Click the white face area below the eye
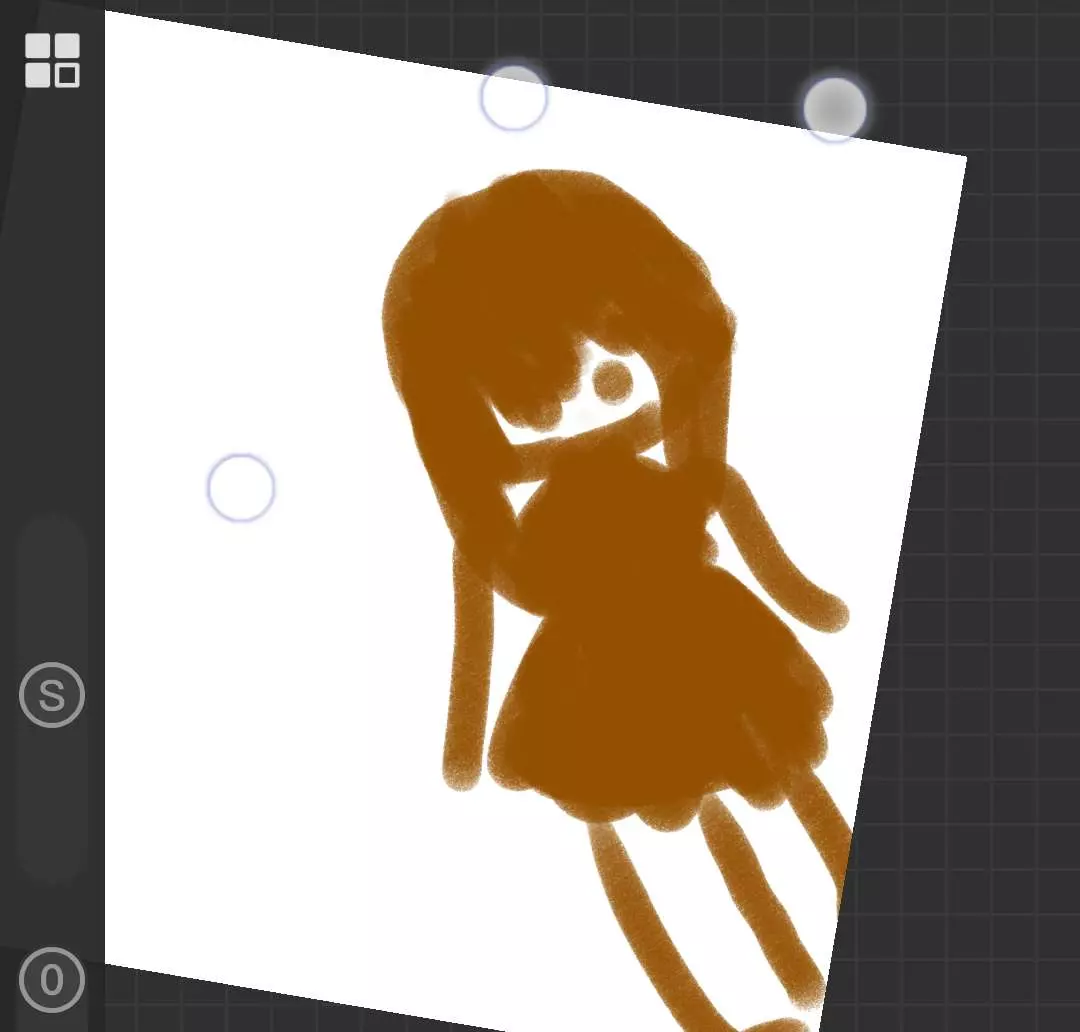Viewport: 1080px width, 1032px height. (x=560, y=428)
